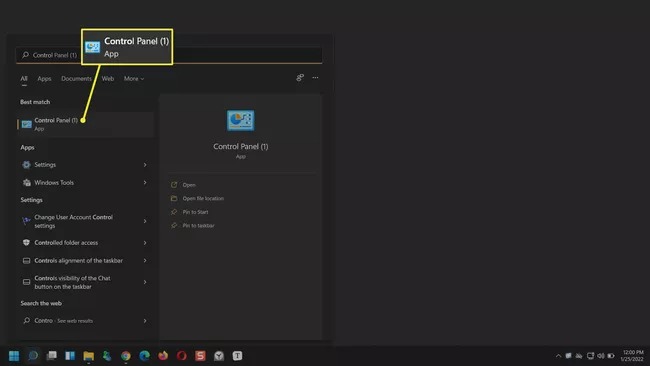Open the three-dot options menu in search
Screen dimensions: 650x366
tap(315, 78)
